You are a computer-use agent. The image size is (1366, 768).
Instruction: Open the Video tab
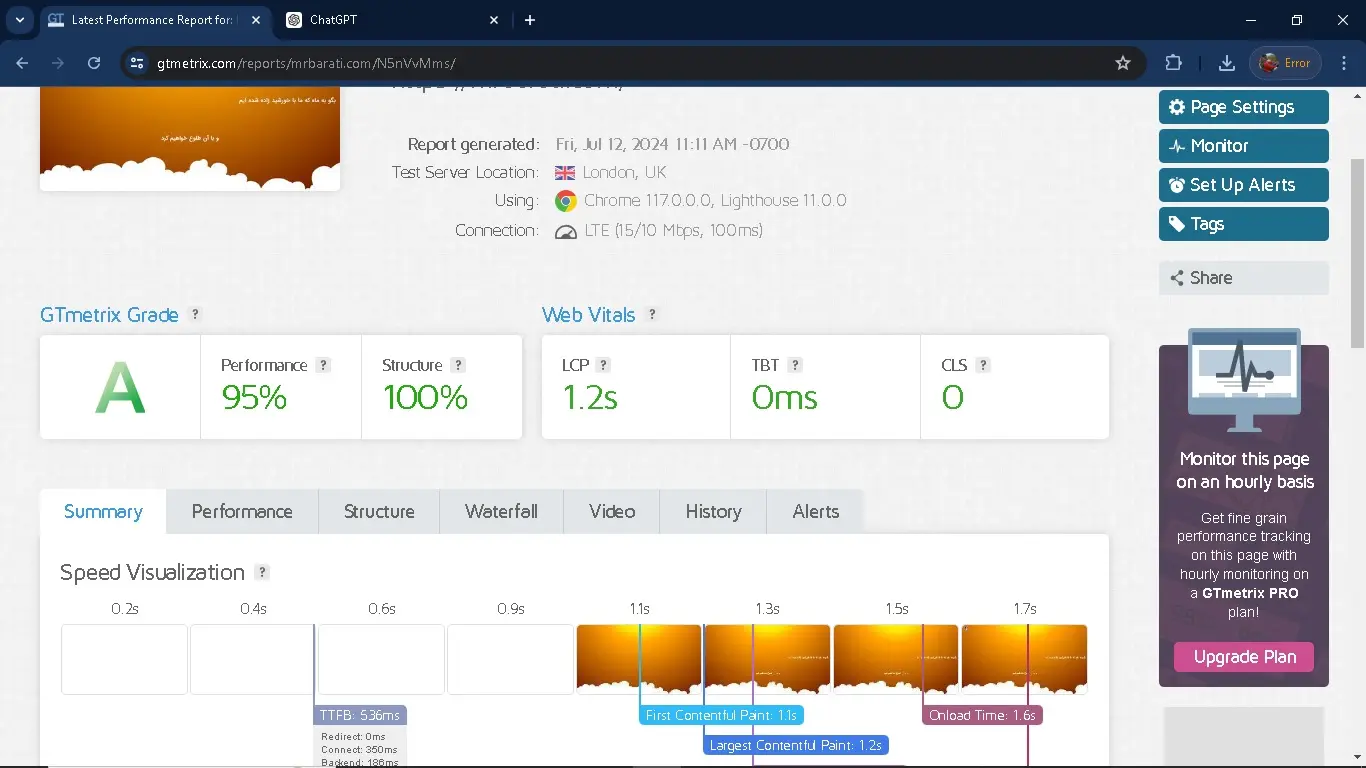612,511
